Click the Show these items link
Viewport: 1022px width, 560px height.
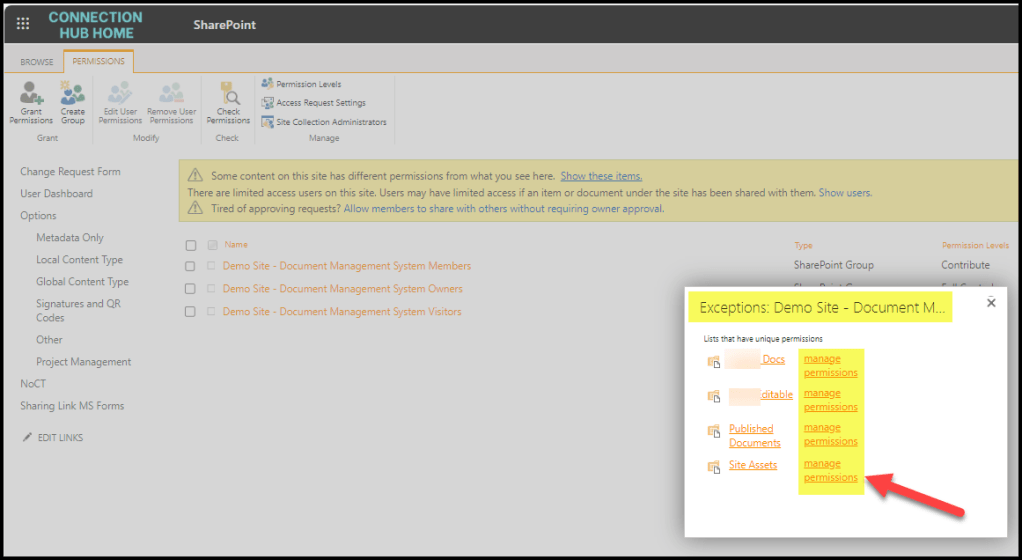pos(601,176)
